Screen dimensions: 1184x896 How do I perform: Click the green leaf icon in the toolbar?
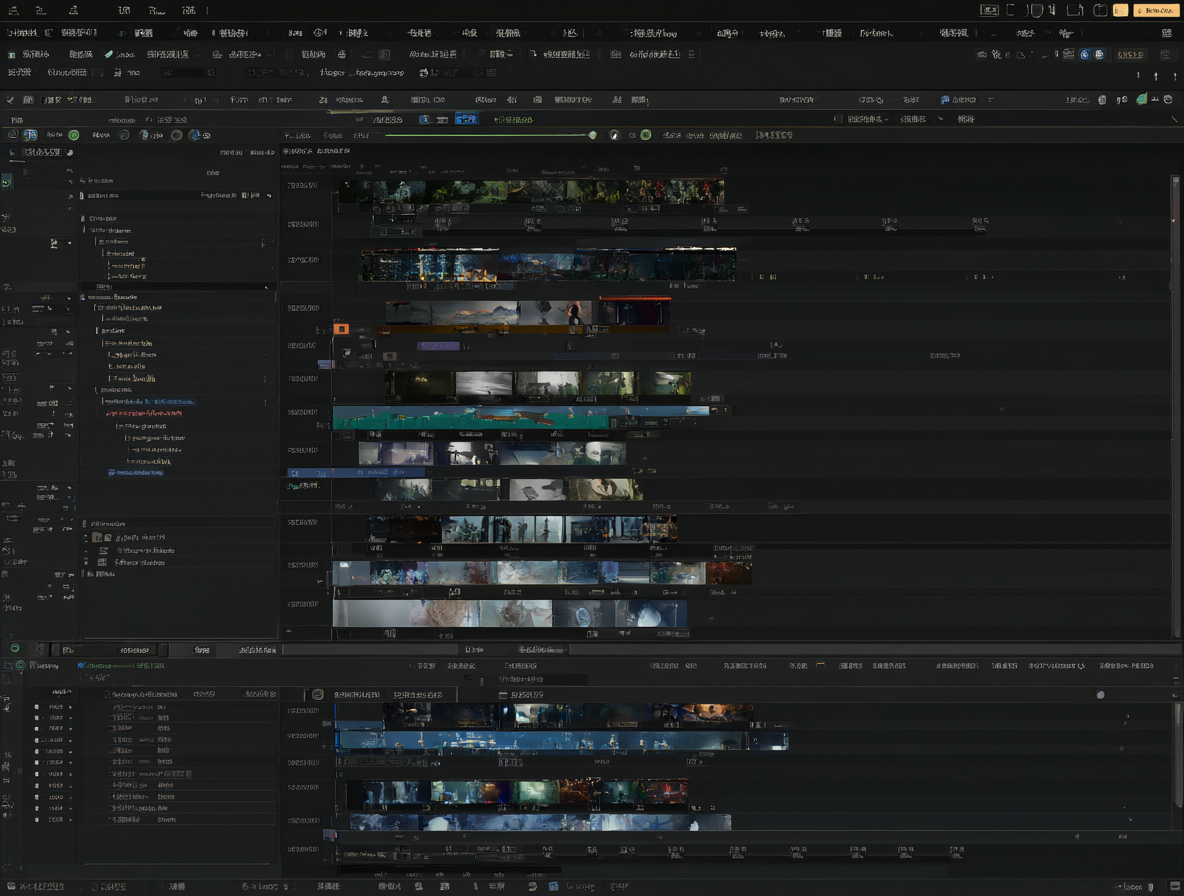(1142, 100)
